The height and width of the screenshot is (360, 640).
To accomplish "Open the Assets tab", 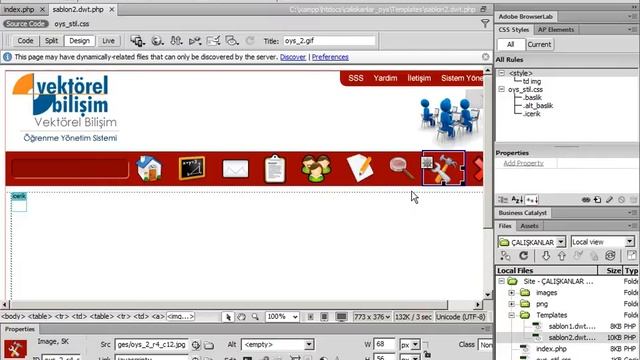I will point(529,226).
